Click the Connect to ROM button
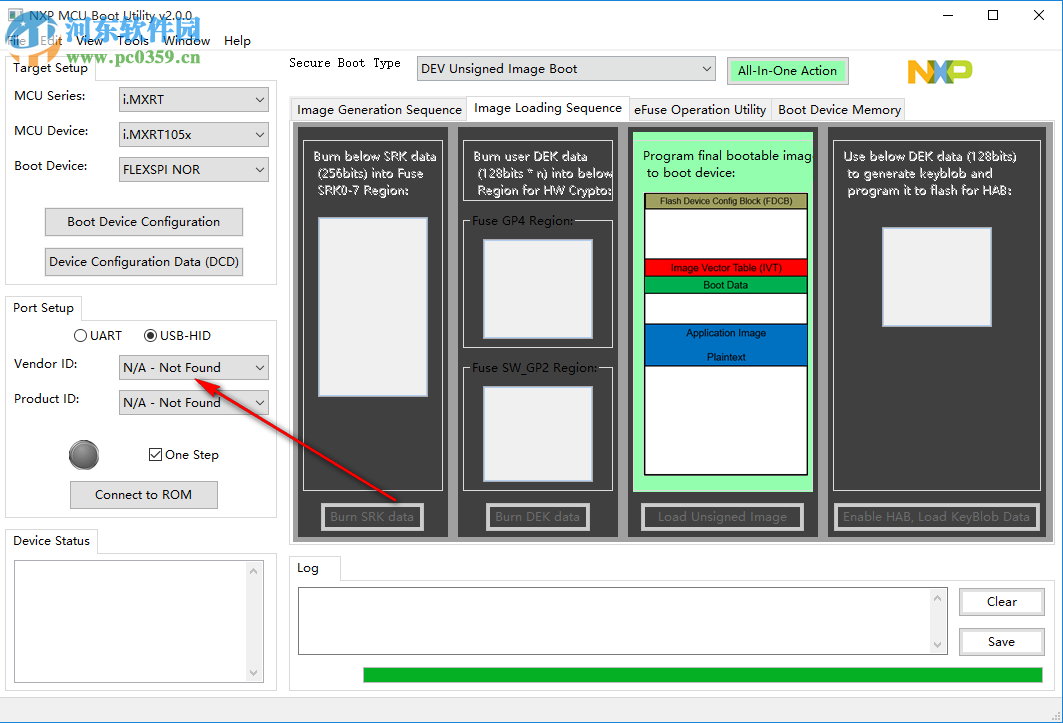Viewport: 1063px width, 723px height. [143, 494]
